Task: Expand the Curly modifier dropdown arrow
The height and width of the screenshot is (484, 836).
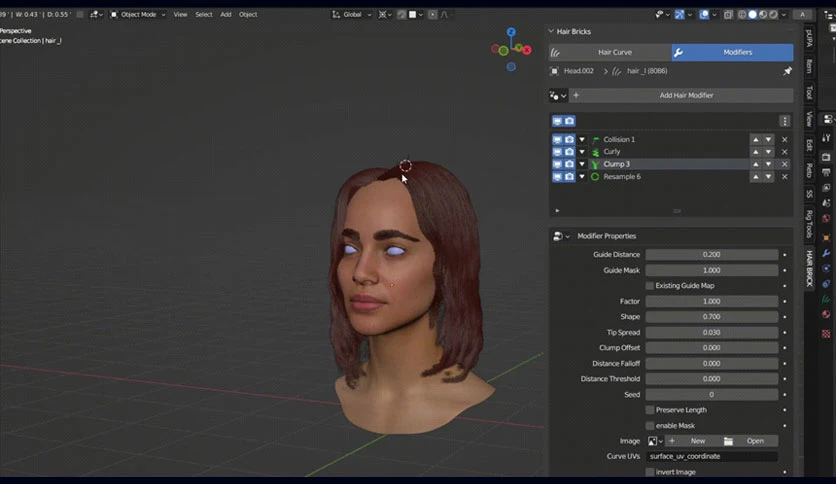Action: pyautogui.click(x=582, y=152)
